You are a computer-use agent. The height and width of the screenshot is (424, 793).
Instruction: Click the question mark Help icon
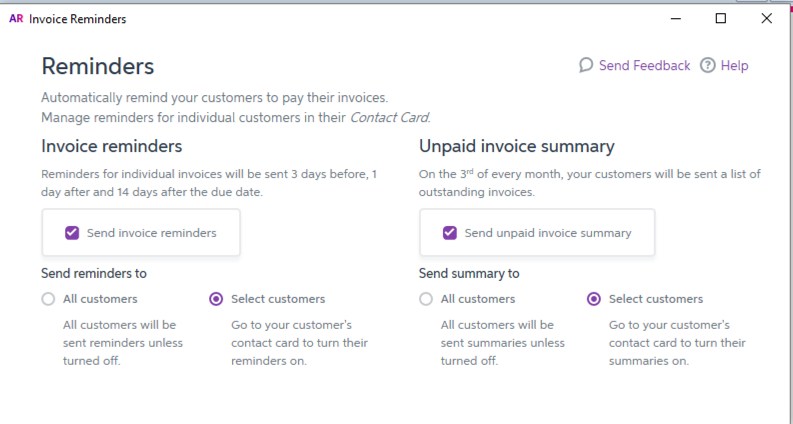tap(708, 66)
